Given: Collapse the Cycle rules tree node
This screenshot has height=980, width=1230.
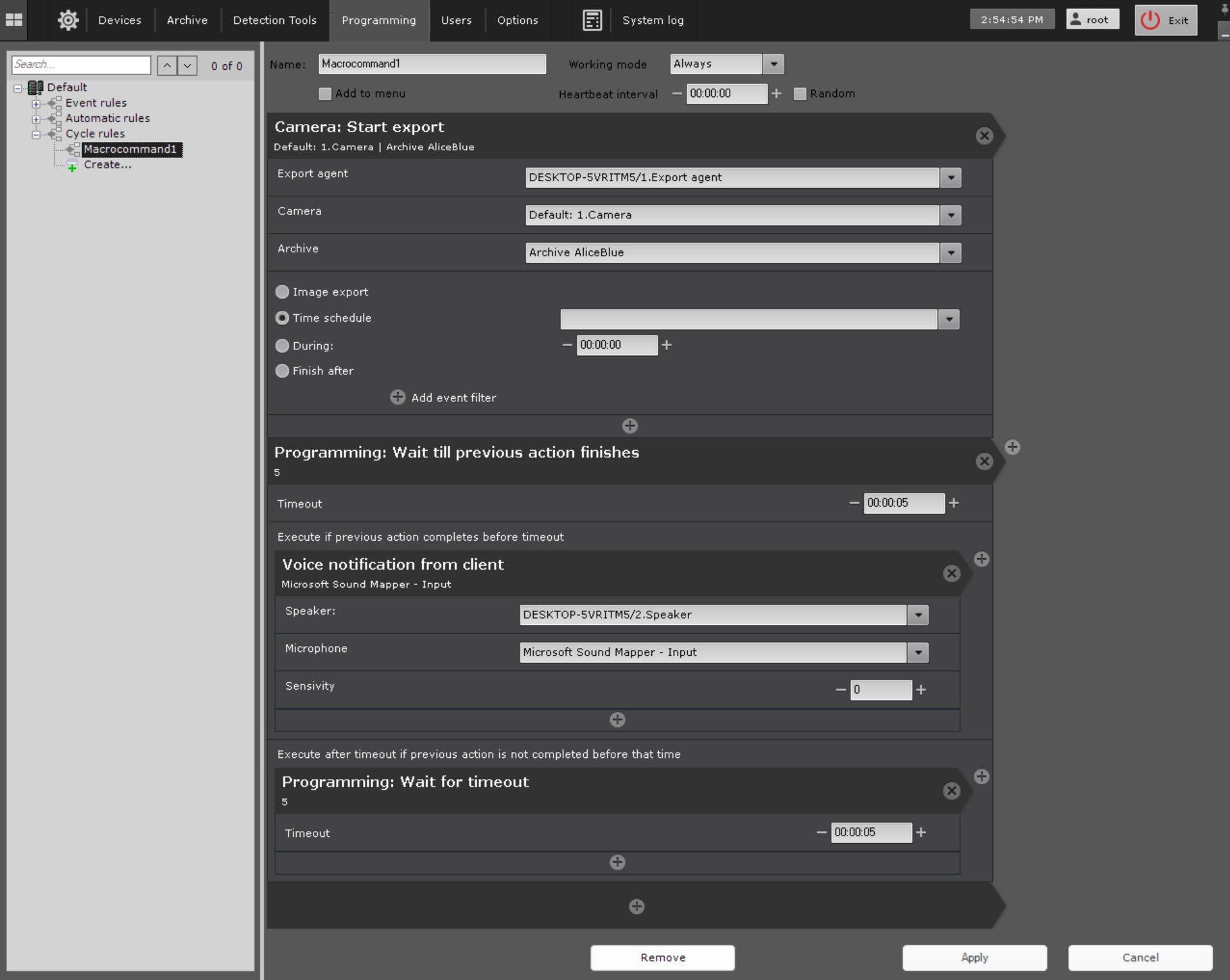Looking at the screenshot, I should [36, 134].
